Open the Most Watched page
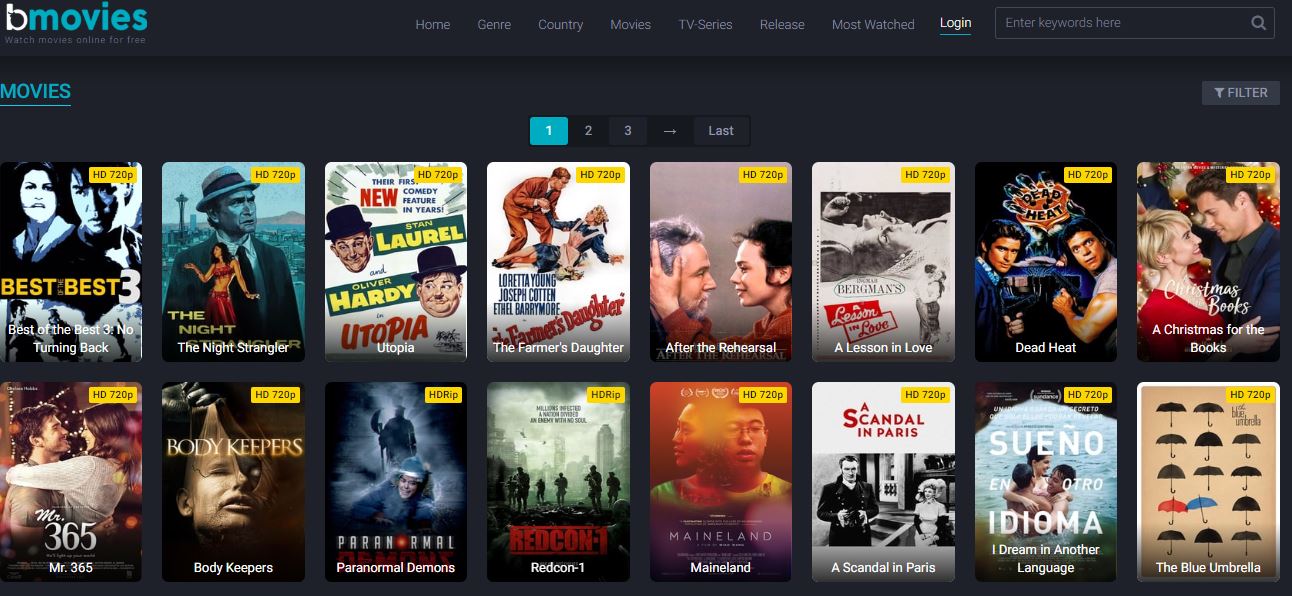The height and width of the screenshot is (596, 1292). pos(873,24)
